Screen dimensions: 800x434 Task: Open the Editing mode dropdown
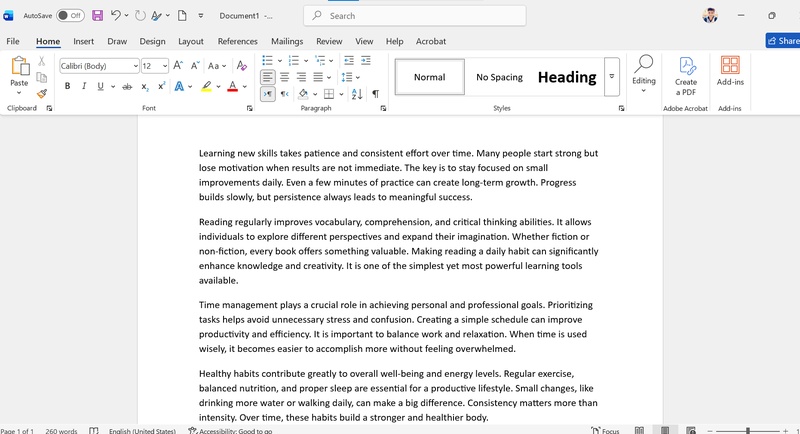point(644,74)
